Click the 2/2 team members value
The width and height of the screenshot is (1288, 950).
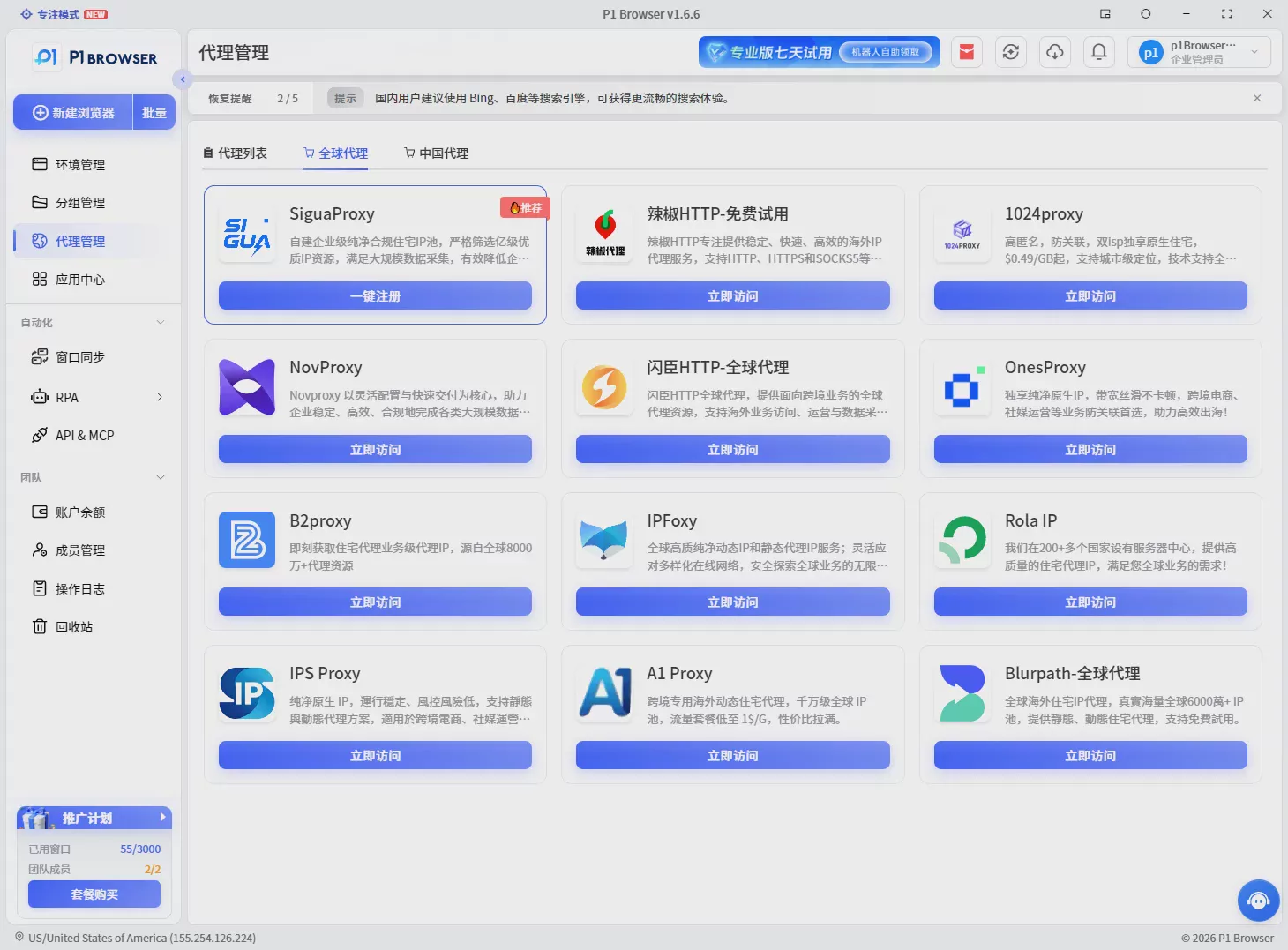coord(153,870)
